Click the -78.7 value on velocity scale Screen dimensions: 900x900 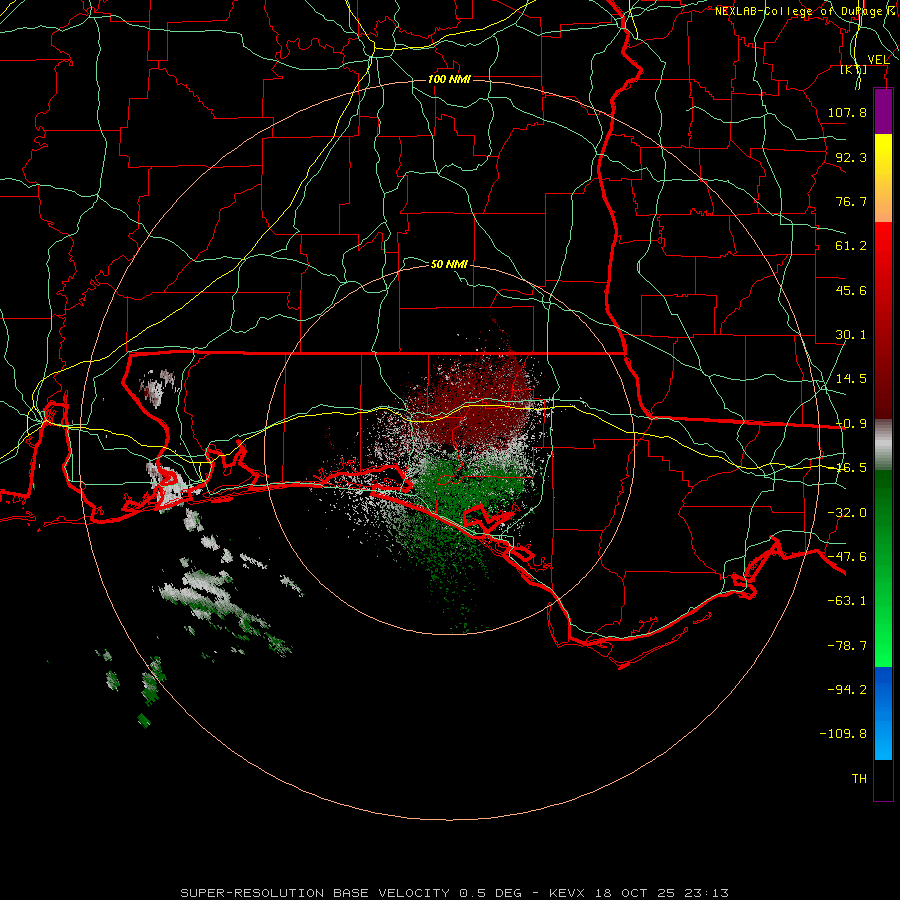[x=847, y=646]
